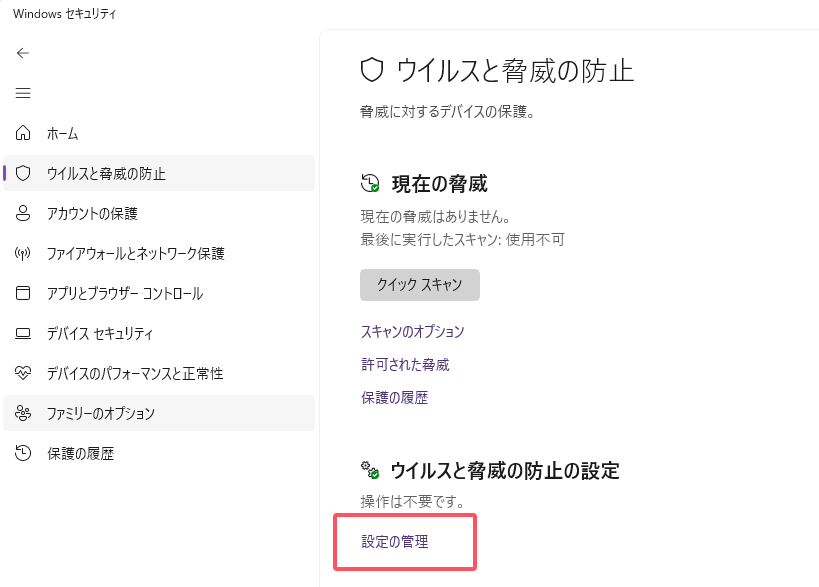Click the family options icon
The image size is (819, 587).
pyautogui.click(x=21, y=413)
